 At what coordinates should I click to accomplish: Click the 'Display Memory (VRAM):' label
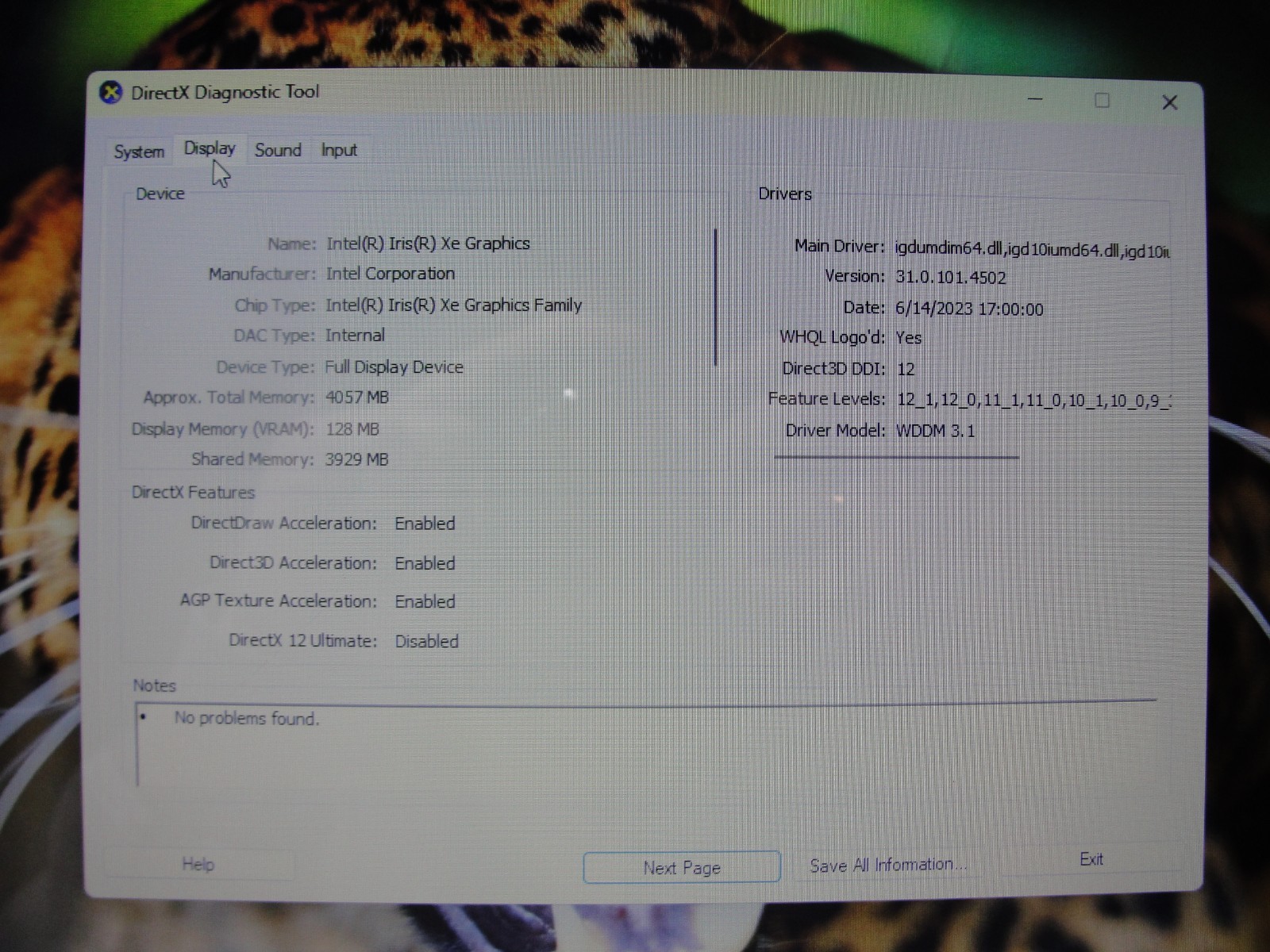(223, 429)
